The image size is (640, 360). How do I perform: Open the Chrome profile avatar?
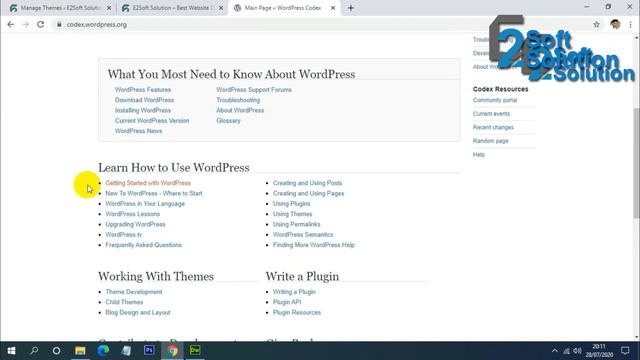point(615,24)
